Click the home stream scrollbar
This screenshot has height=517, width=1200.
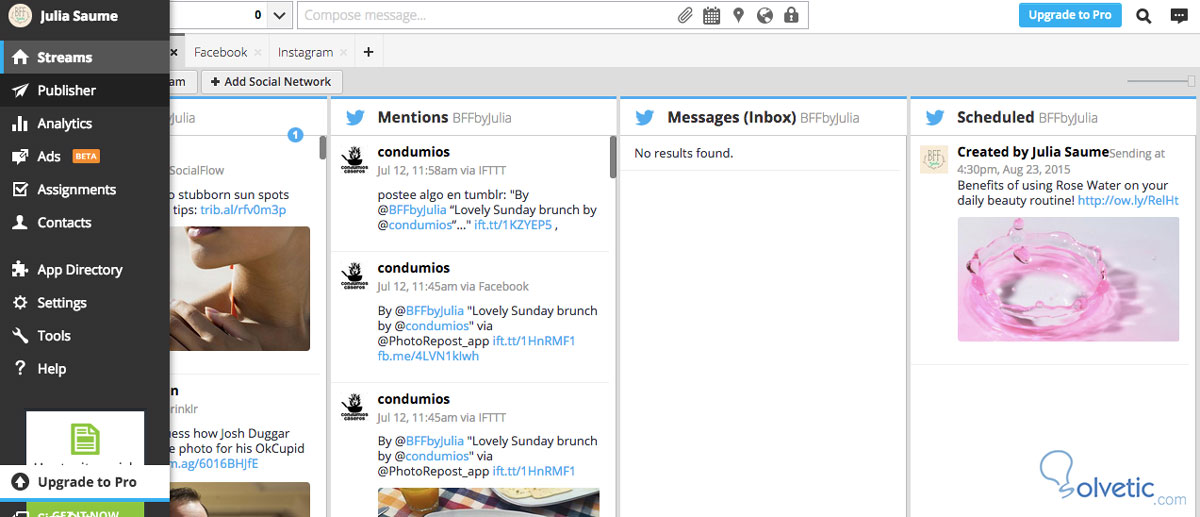[323, 148]
